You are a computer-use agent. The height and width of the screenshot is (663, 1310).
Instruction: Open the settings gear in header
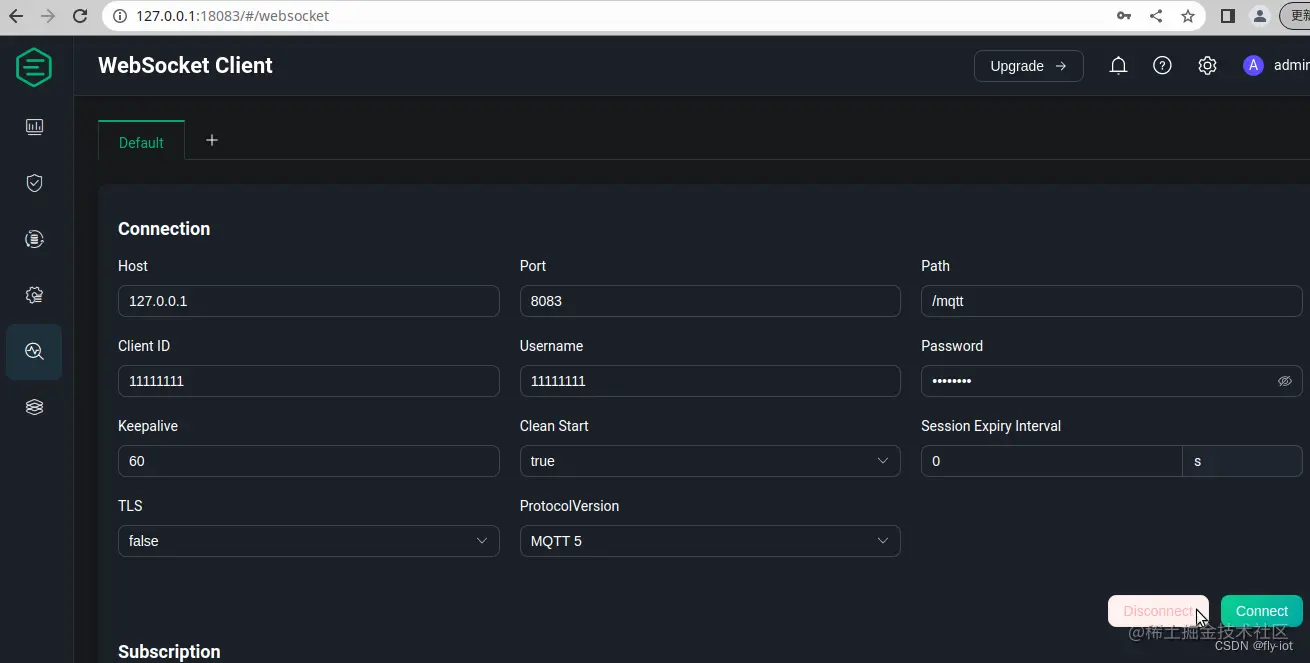tap(1207, 65)
